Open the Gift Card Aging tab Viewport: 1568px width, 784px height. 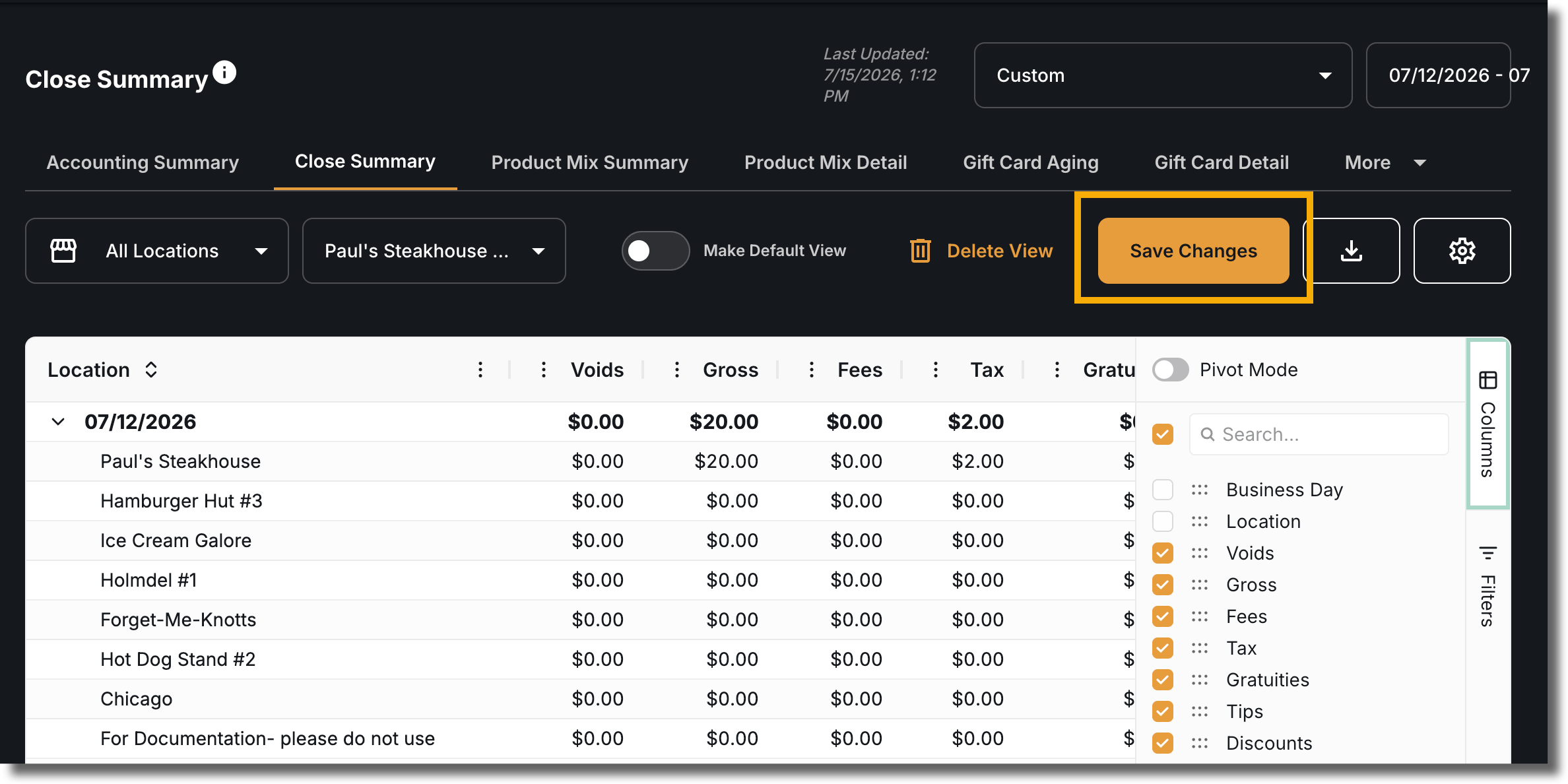1031,162
